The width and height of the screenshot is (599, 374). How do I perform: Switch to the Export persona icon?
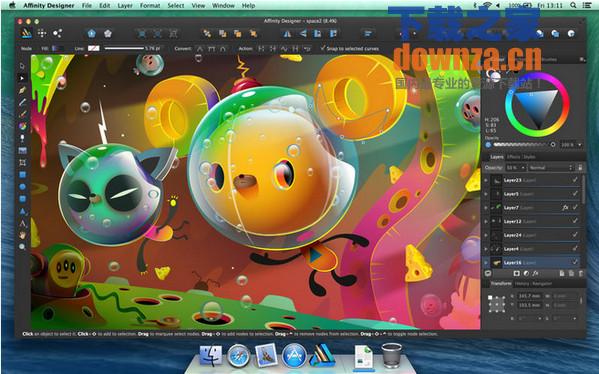(x=57, y=33)
